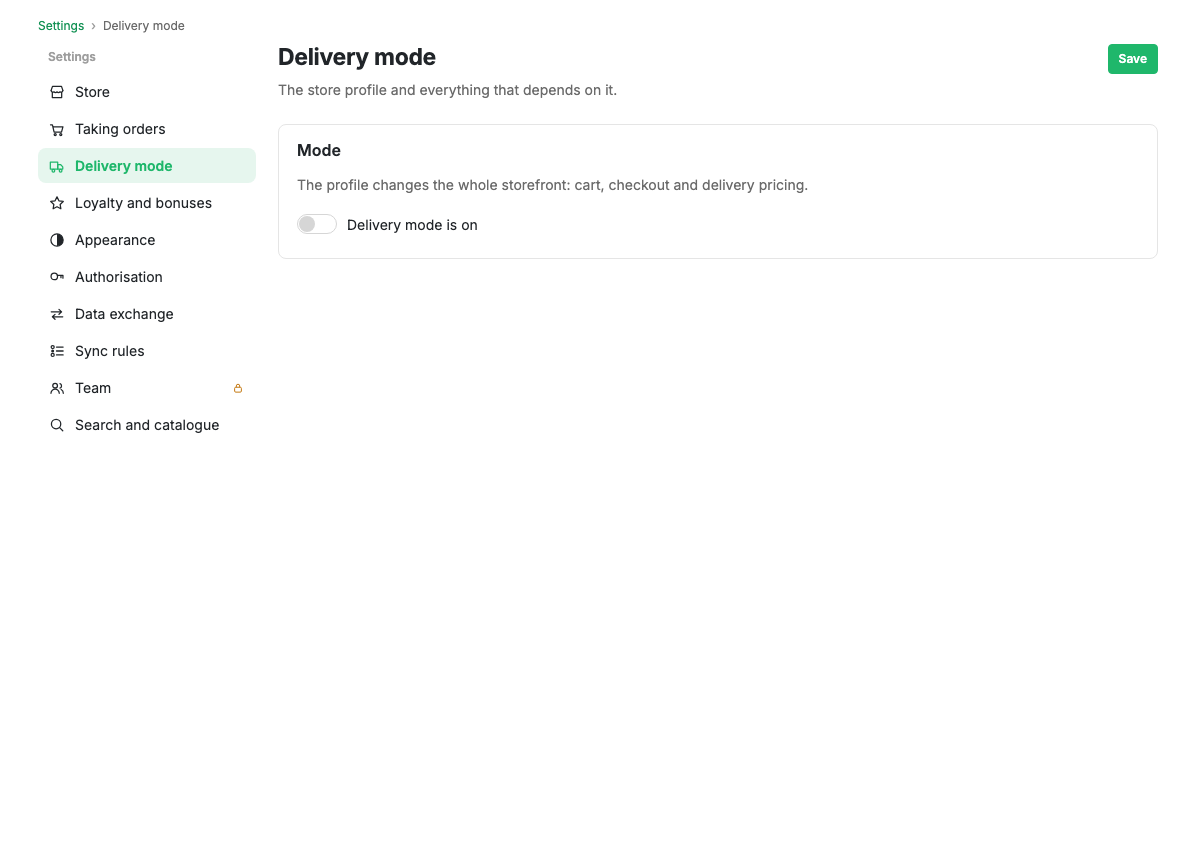Open Team settings label
1196x848 pixels.
pos(93,388)
